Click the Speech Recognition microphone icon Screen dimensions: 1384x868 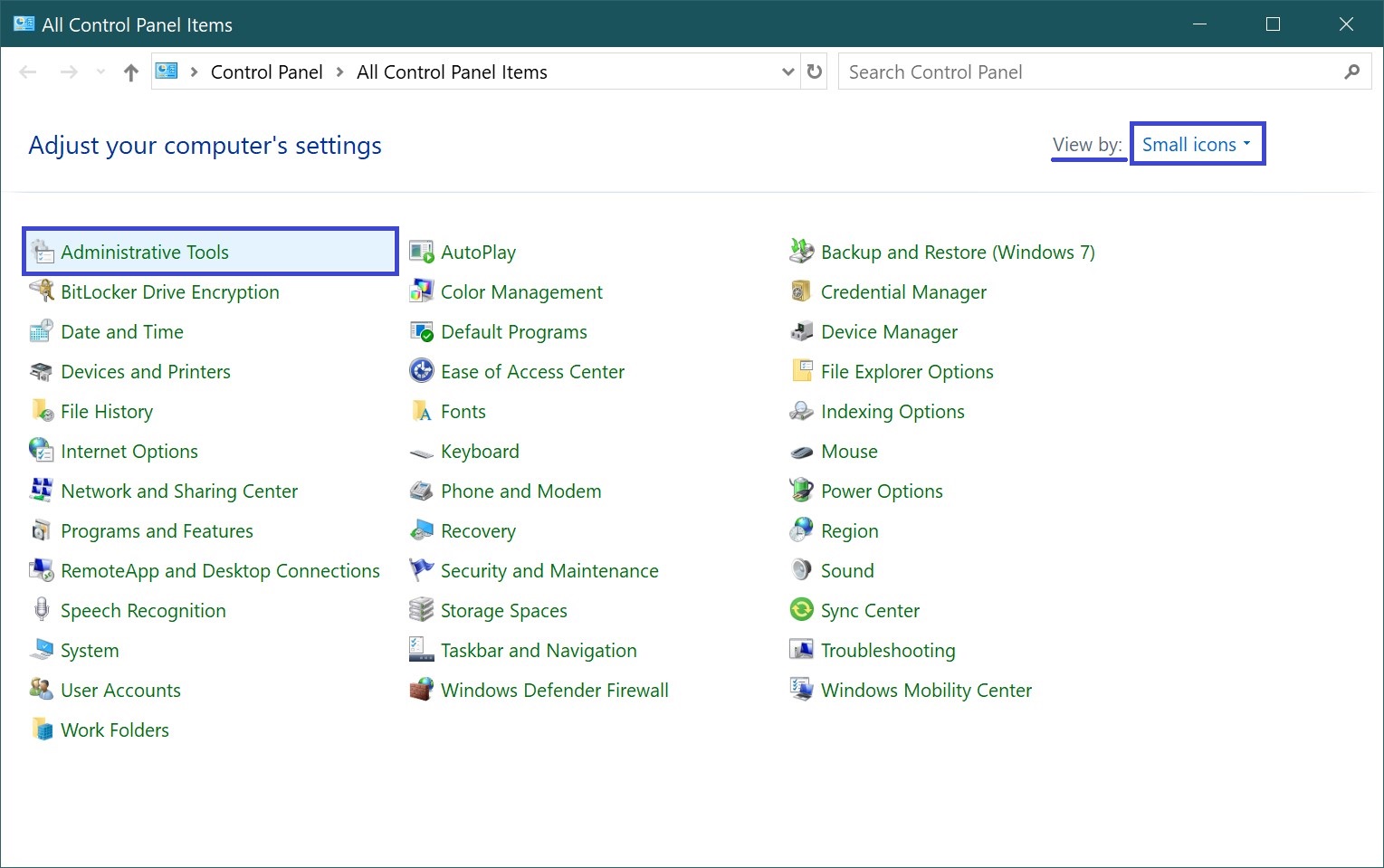click(x=42, y=610)
